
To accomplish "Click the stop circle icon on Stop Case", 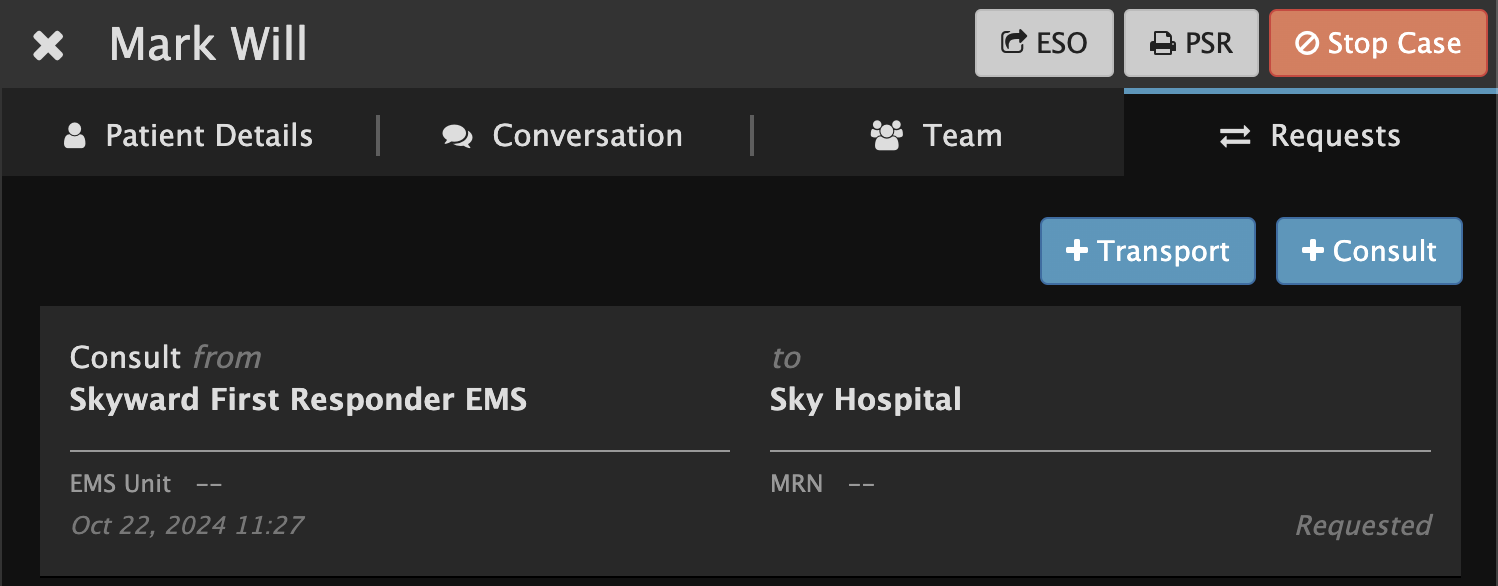I will (1306, 44).
